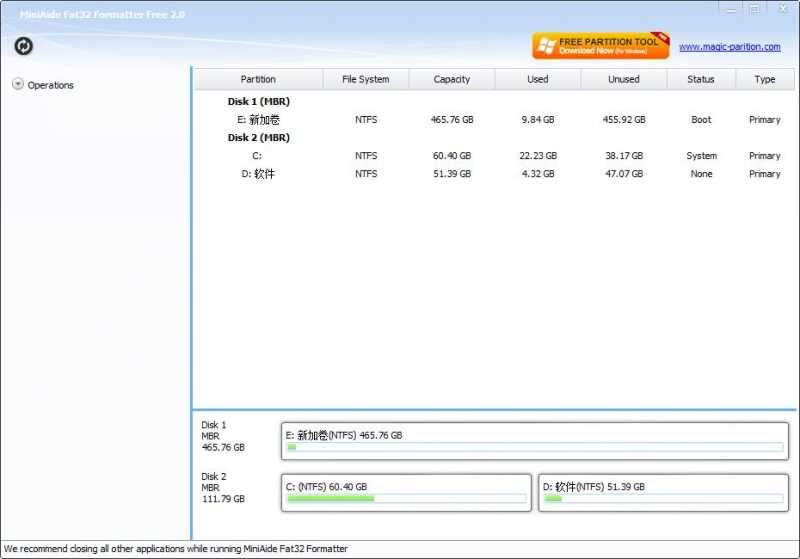This screenshot has height=559, width=800.
Task: Visit the www.magic-partition.com link
Action: pos(729,47)
